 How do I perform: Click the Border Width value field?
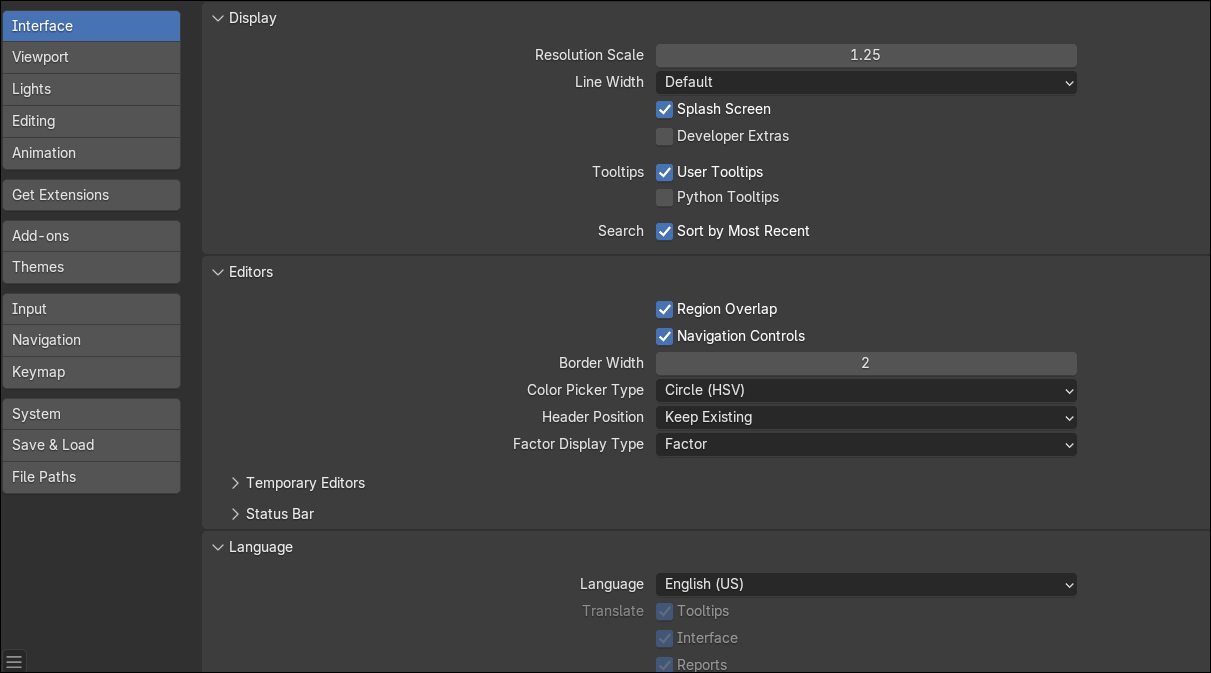click(866, 363)
